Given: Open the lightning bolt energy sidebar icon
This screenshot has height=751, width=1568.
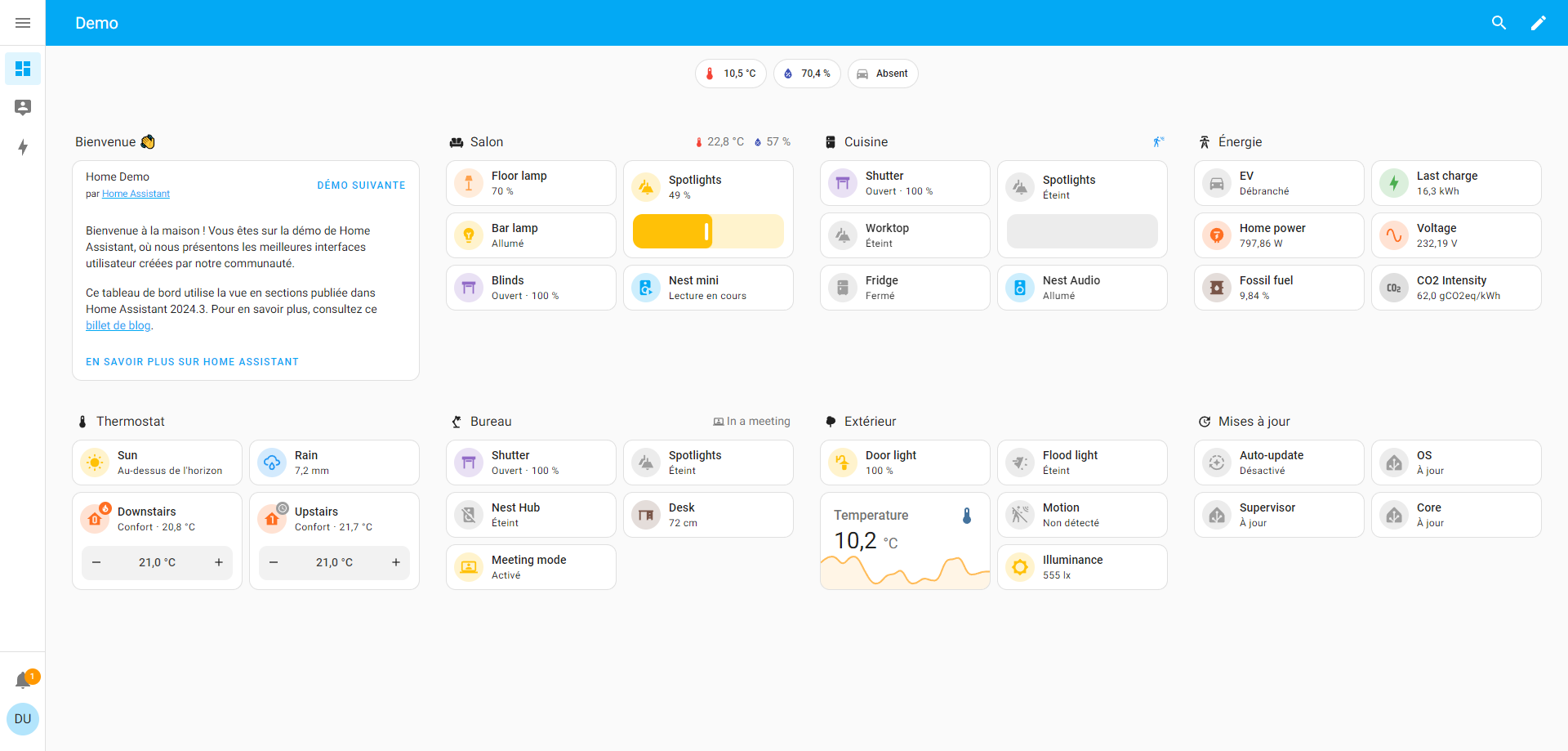Looking at the screenshot, I should pos(23,147).
